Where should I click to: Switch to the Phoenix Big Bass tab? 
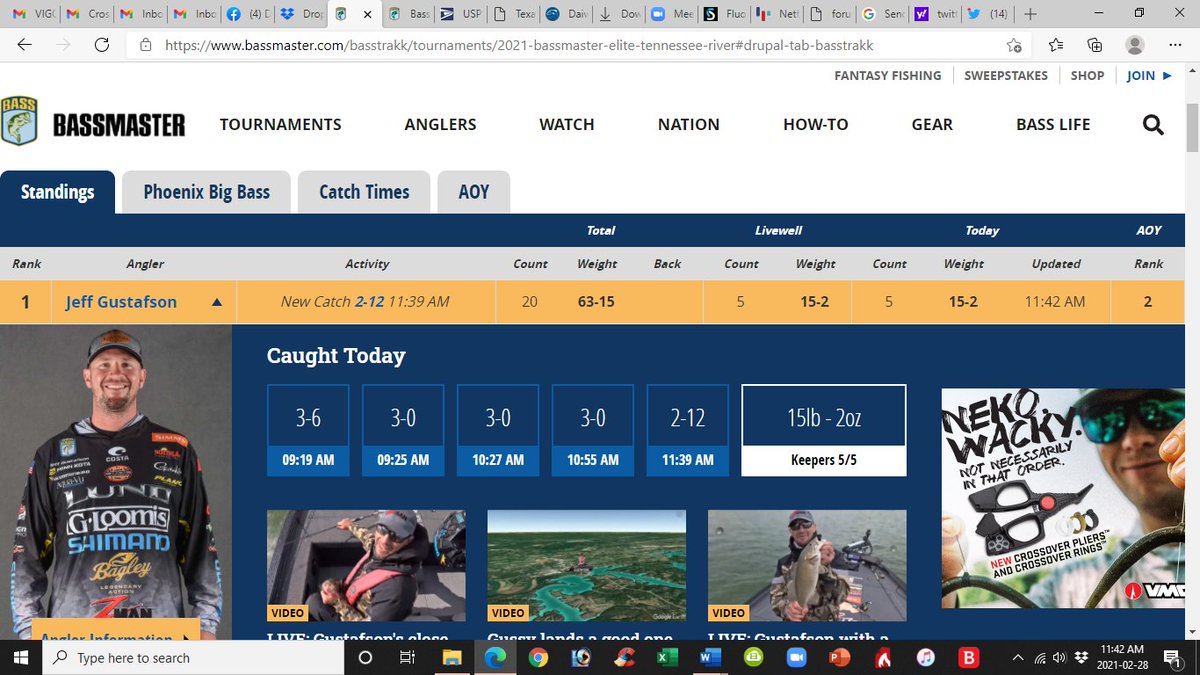[x=206, y=191]
